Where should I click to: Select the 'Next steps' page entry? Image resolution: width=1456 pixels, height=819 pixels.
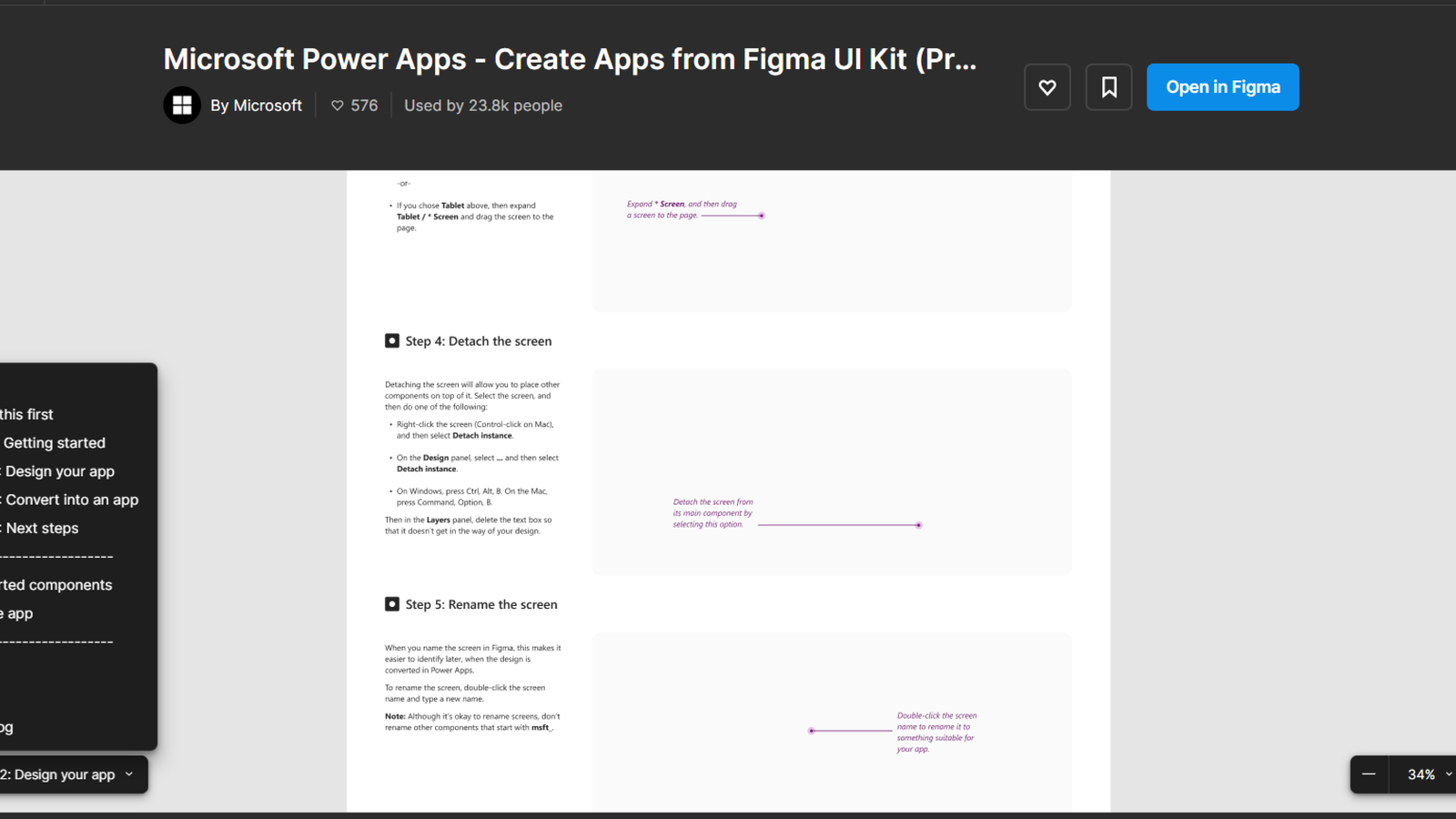pos(42,528)
